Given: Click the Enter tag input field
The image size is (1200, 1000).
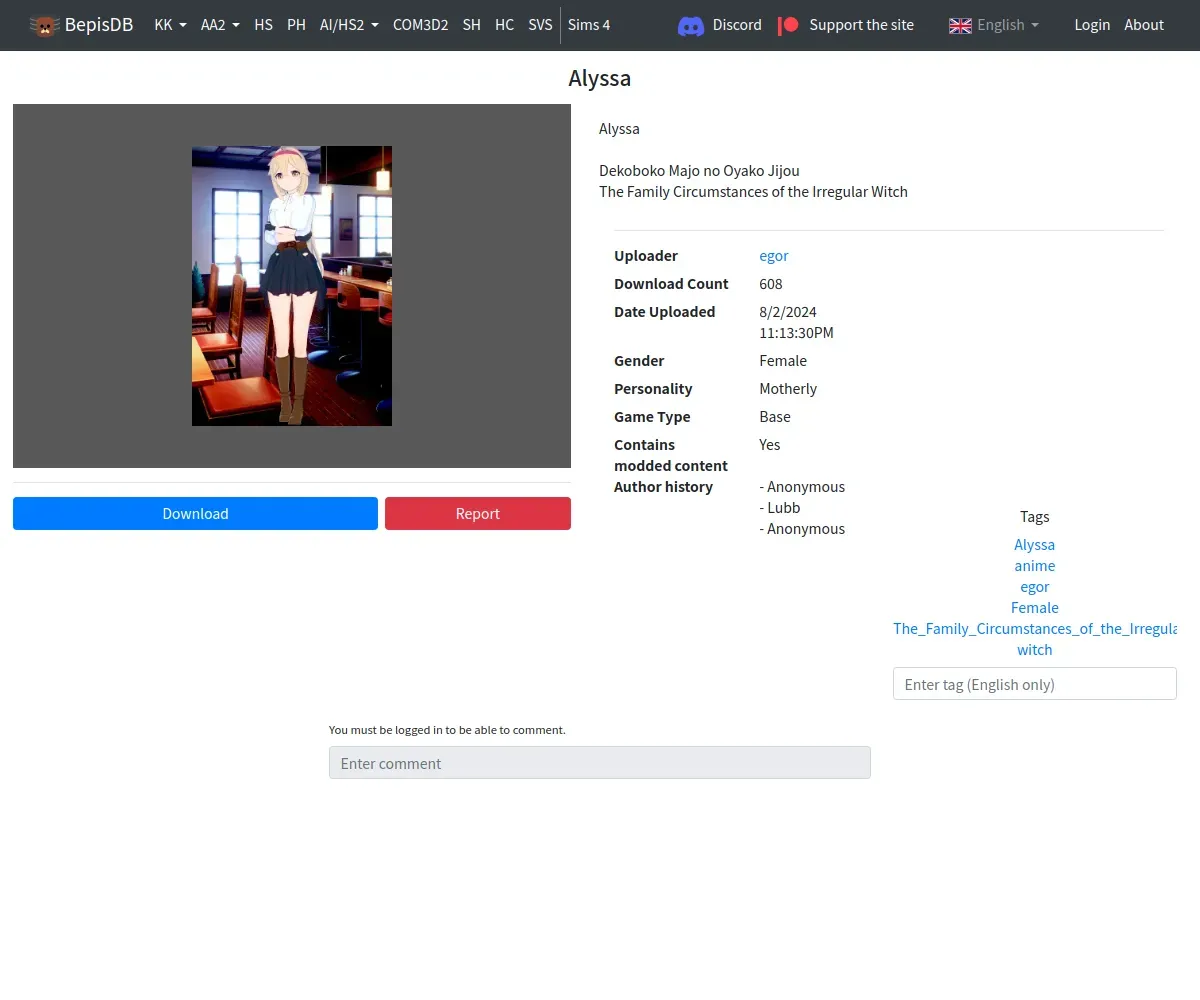Looking at the screenshot, I should click(x=1034, y=684).
